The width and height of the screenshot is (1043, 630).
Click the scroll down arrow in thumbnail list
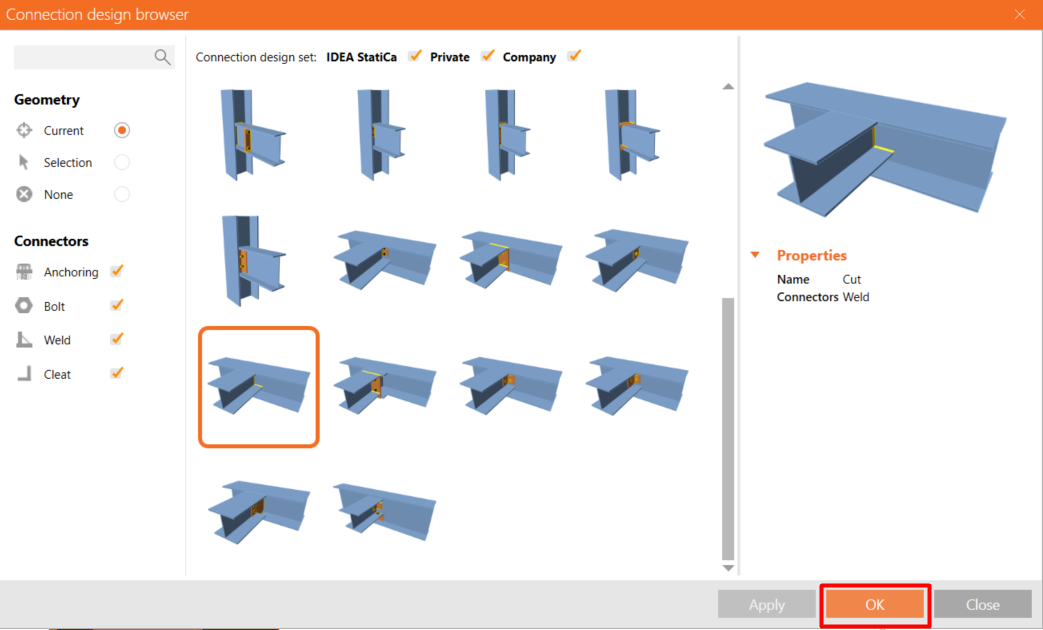tap(728, 568)
